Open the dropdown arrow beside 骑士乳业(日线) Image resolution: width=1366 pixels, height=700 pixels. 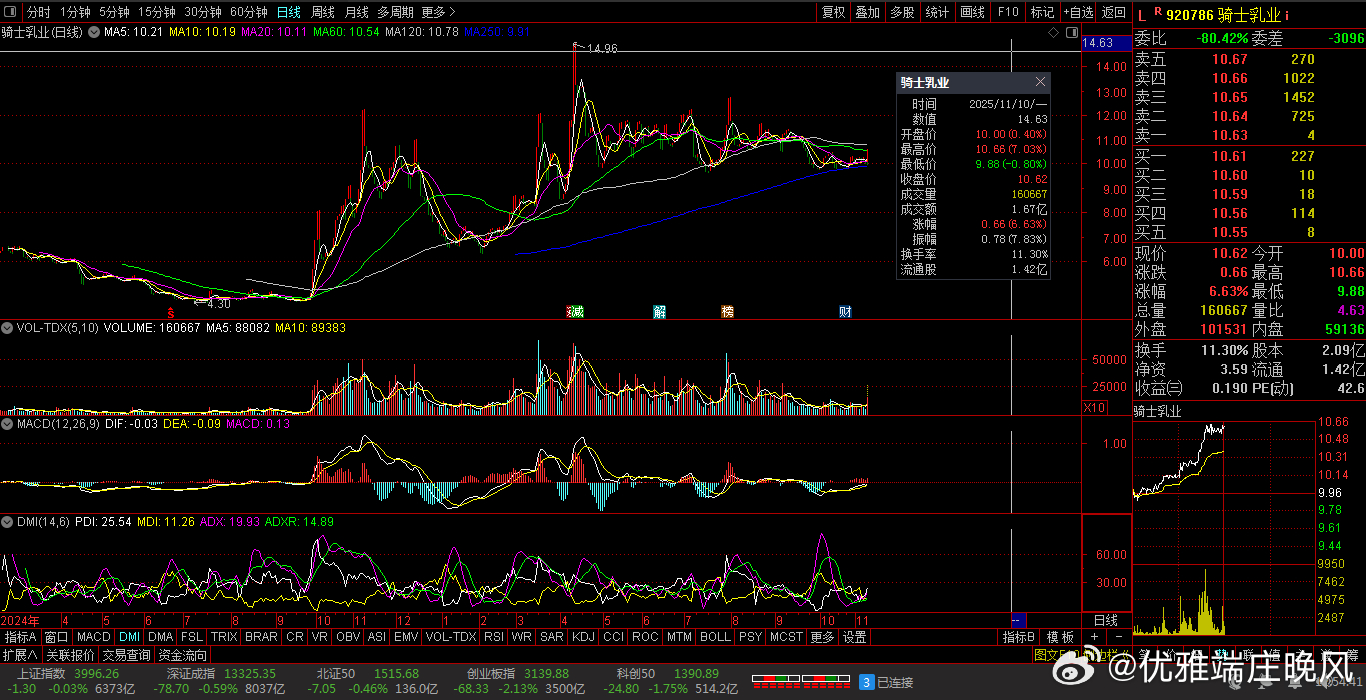click(x=95, y=32)
